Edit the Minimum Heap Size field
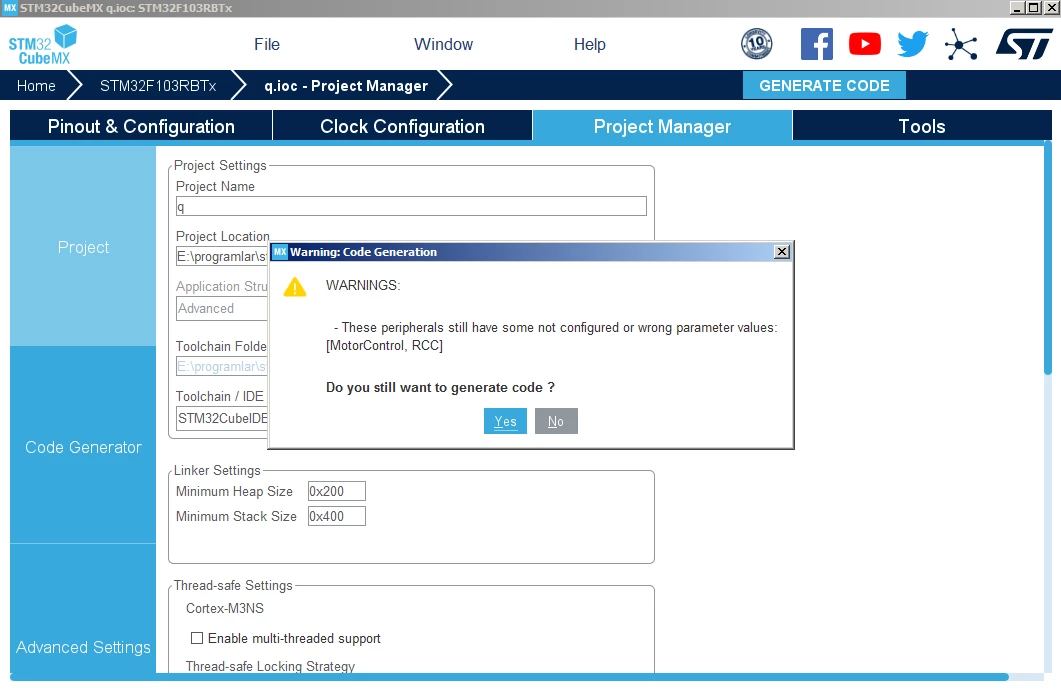This screenshot has width=1061, height=691. (336, 491)
